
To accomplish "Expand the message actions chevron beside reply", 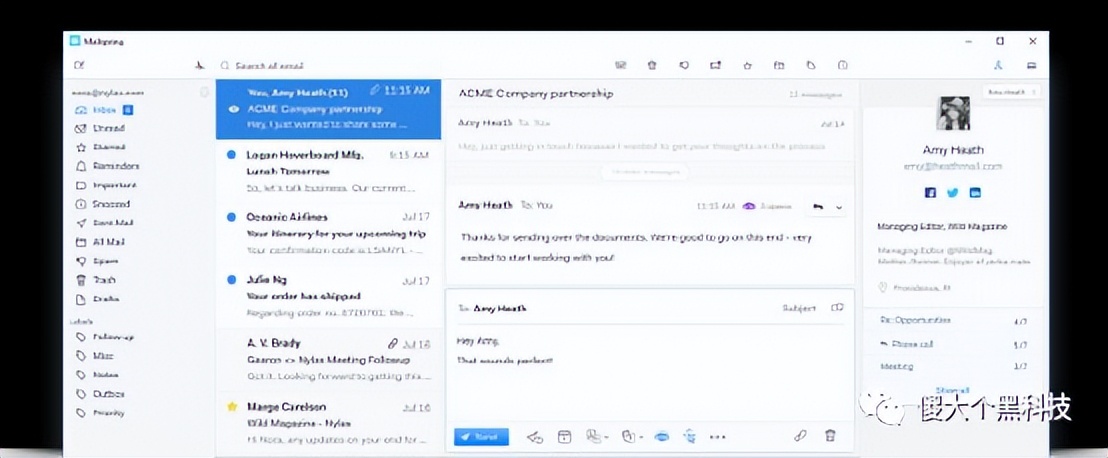I will tap(839, 207).
